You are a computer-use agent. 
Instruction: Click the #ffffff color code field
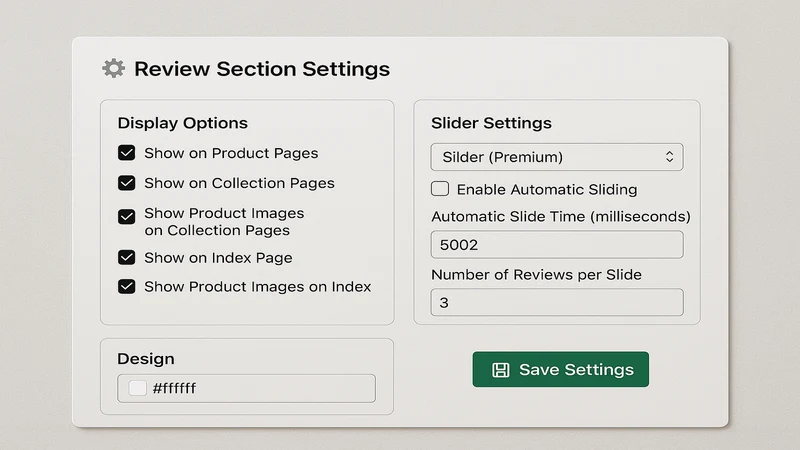pyautogui.click(x=246, y=388)
